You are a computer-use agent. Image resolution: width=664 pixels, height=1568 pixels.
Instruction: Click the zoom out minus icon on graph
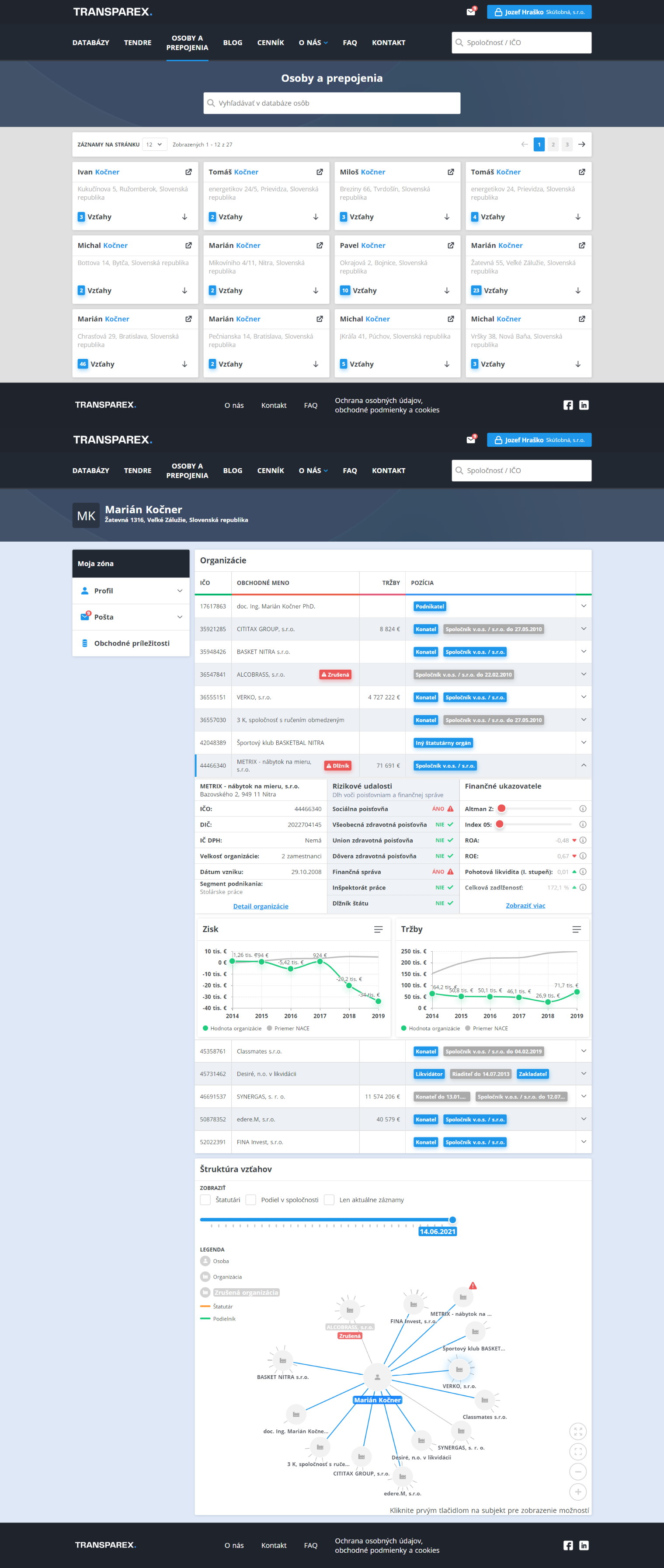coord(577,1472)
